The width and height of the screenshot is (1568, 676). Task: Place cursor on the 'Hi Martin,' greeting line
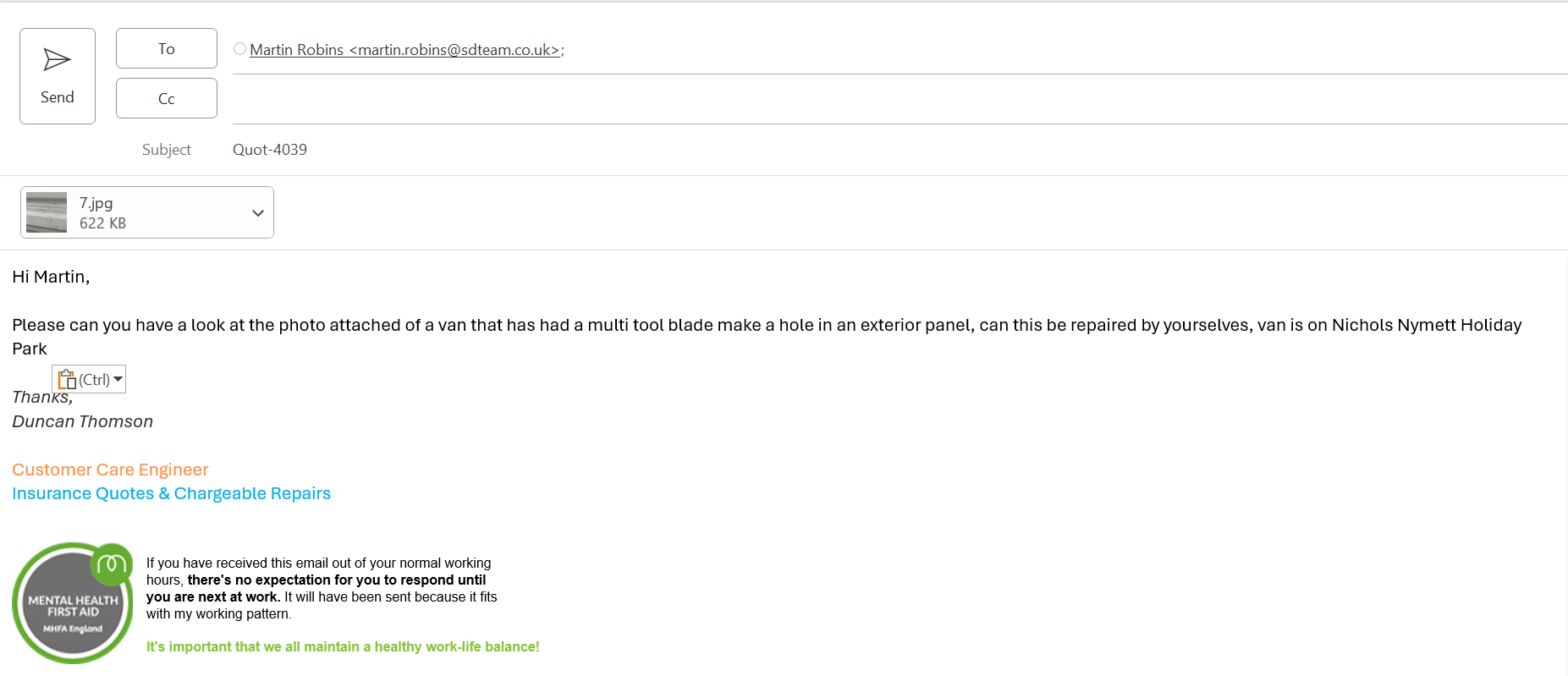point(51,277)
